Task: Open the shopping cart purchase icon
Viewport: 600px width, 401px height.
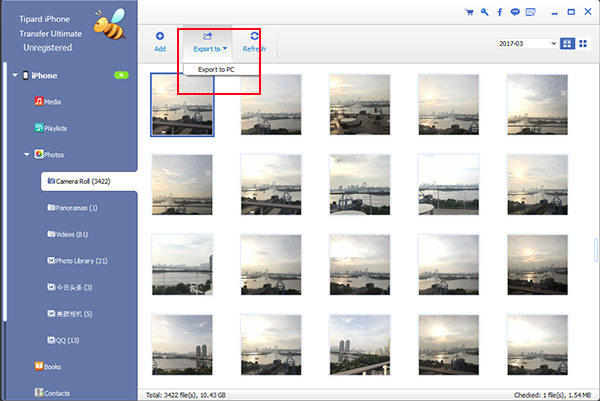Action: [x=469, y=12]
